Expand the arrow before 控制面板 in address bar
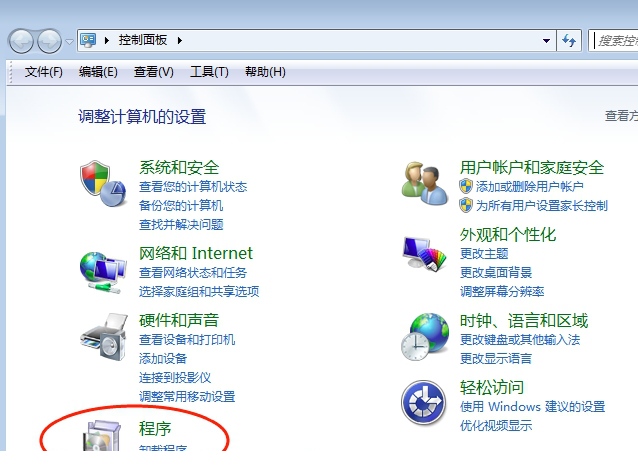Screen dimensions: 638x469 click(x=107, y=40)
